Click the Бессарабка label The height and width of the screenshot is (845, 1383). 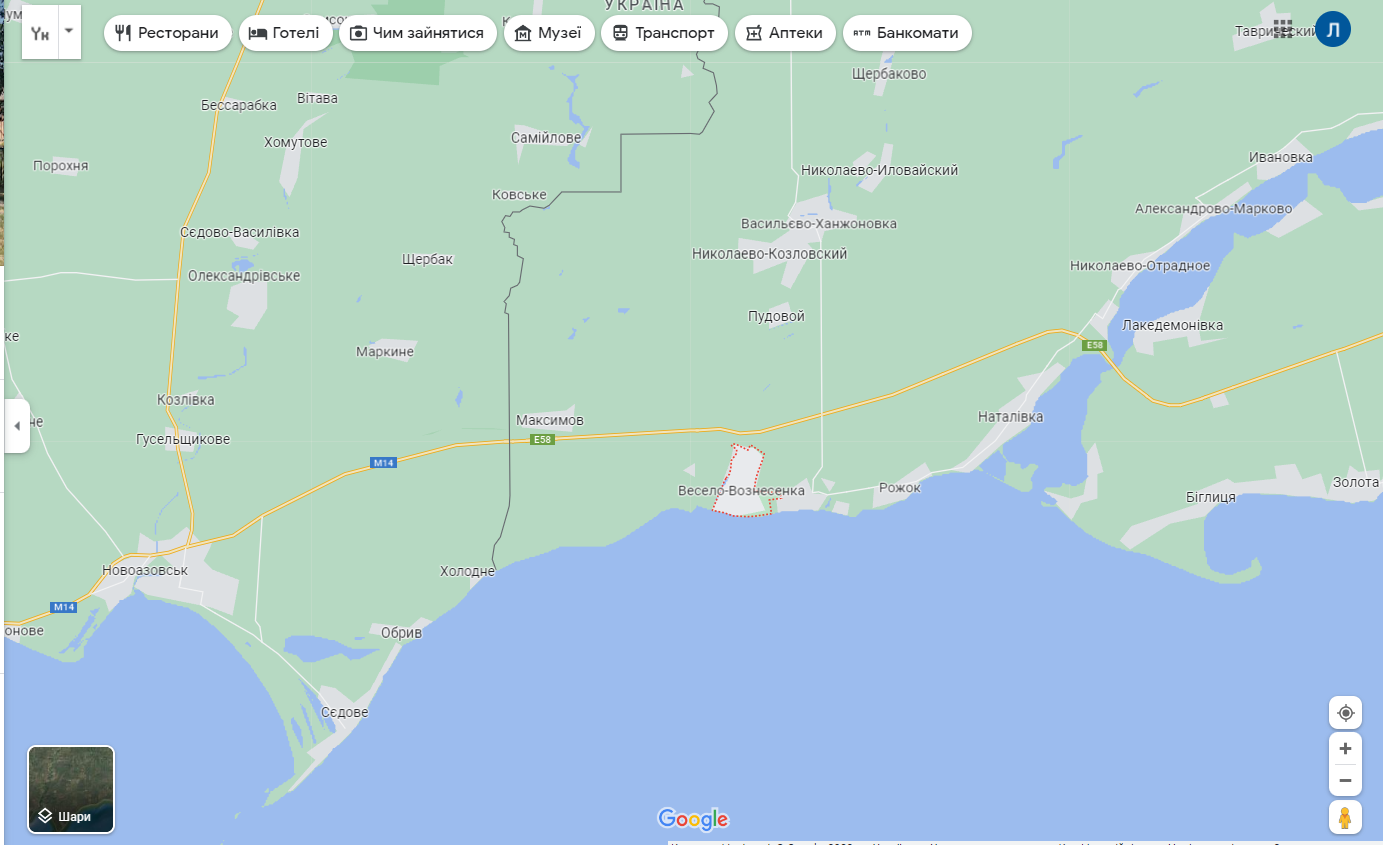click(238, 105)
